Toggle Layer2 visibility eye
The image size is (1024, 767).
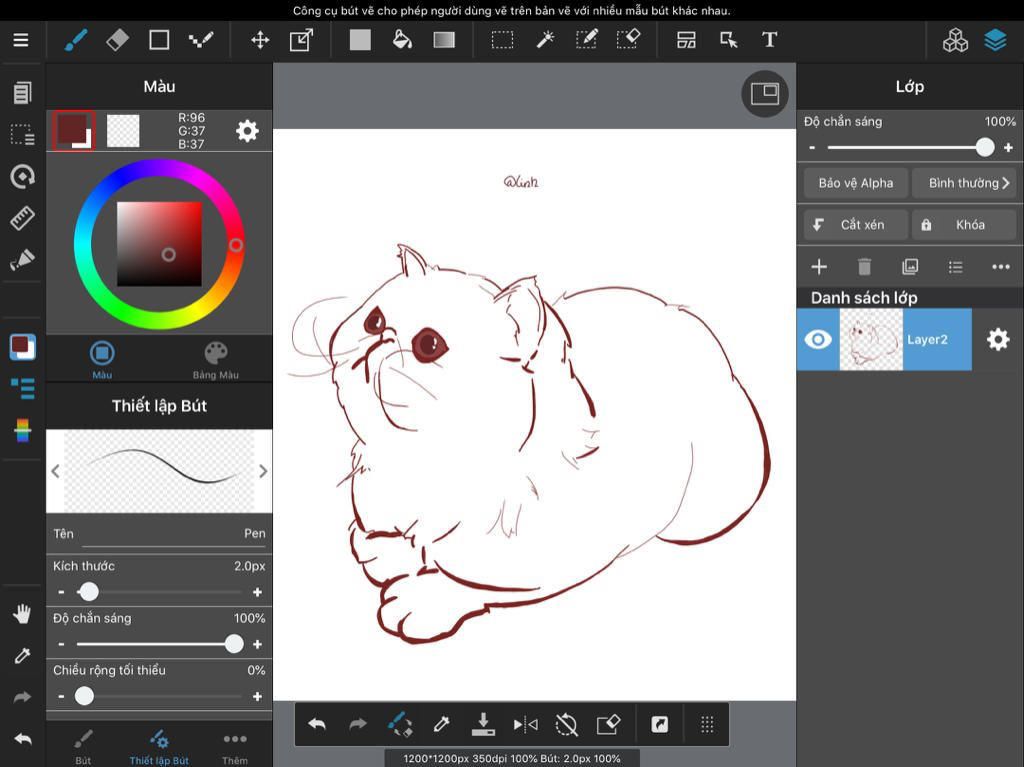(818, 339)
